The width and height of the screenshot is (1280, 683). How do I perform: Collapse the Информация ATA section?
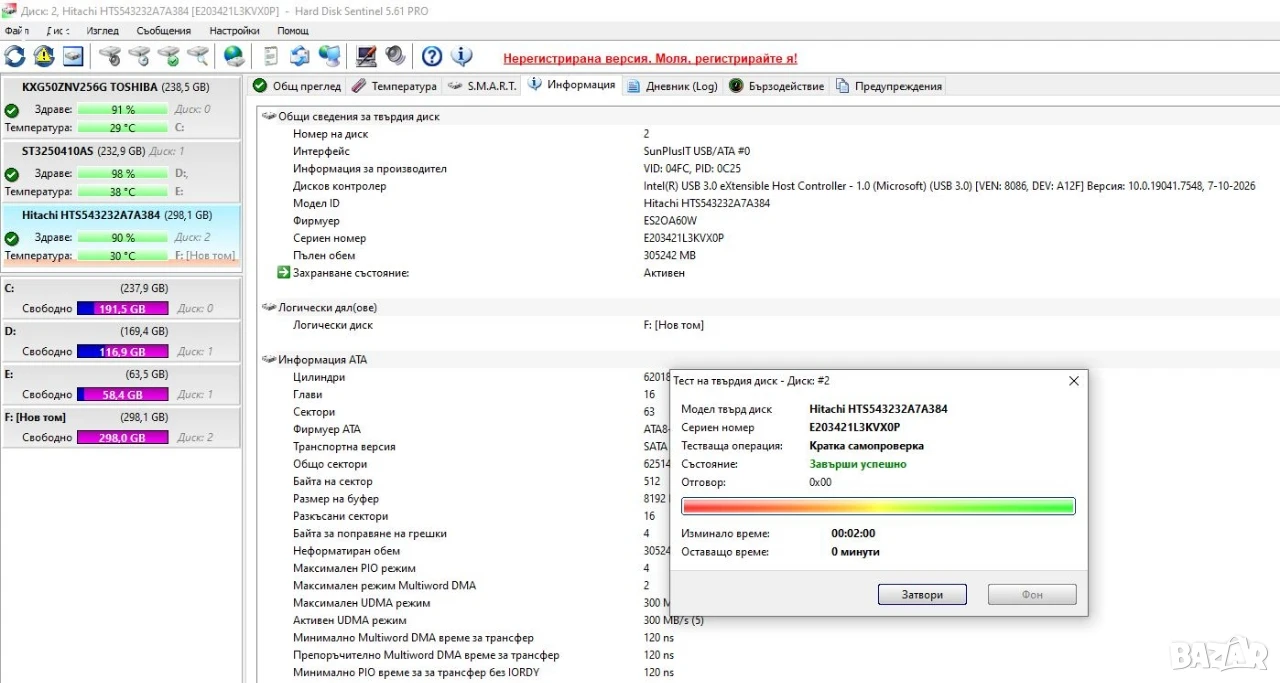pos(269,359)
